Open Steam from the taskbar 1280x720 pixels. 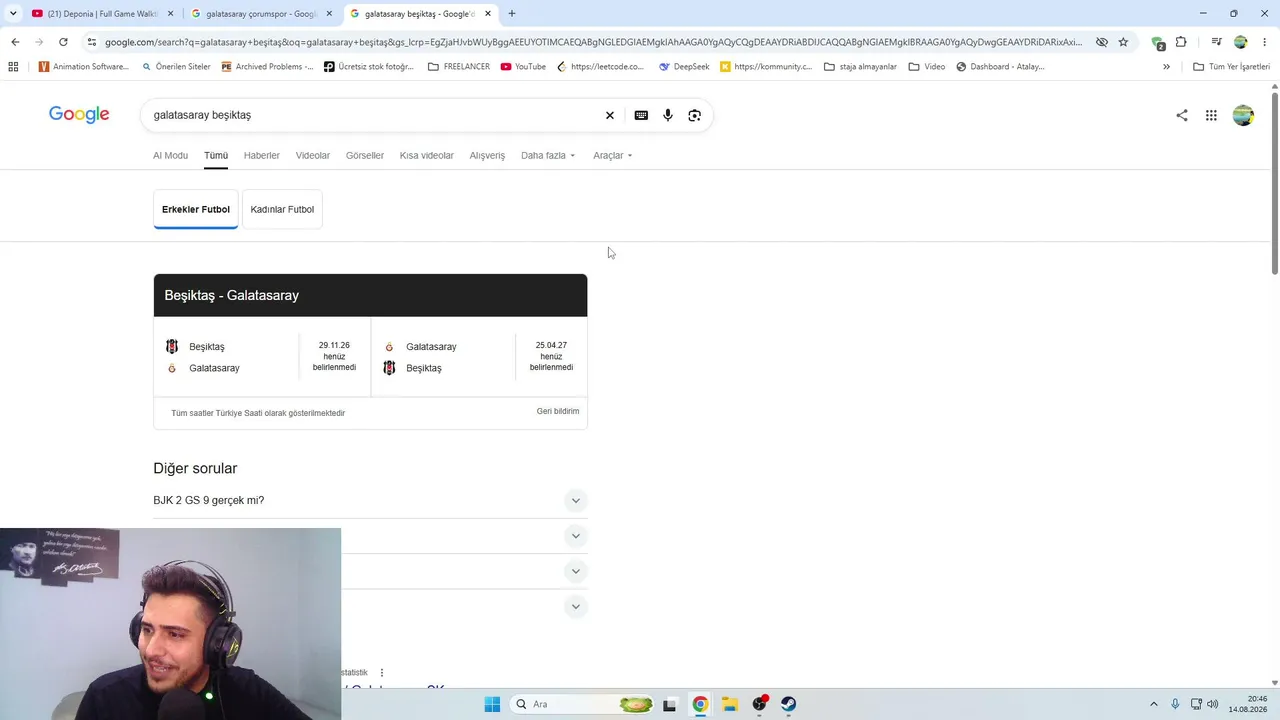click(789, 704)
